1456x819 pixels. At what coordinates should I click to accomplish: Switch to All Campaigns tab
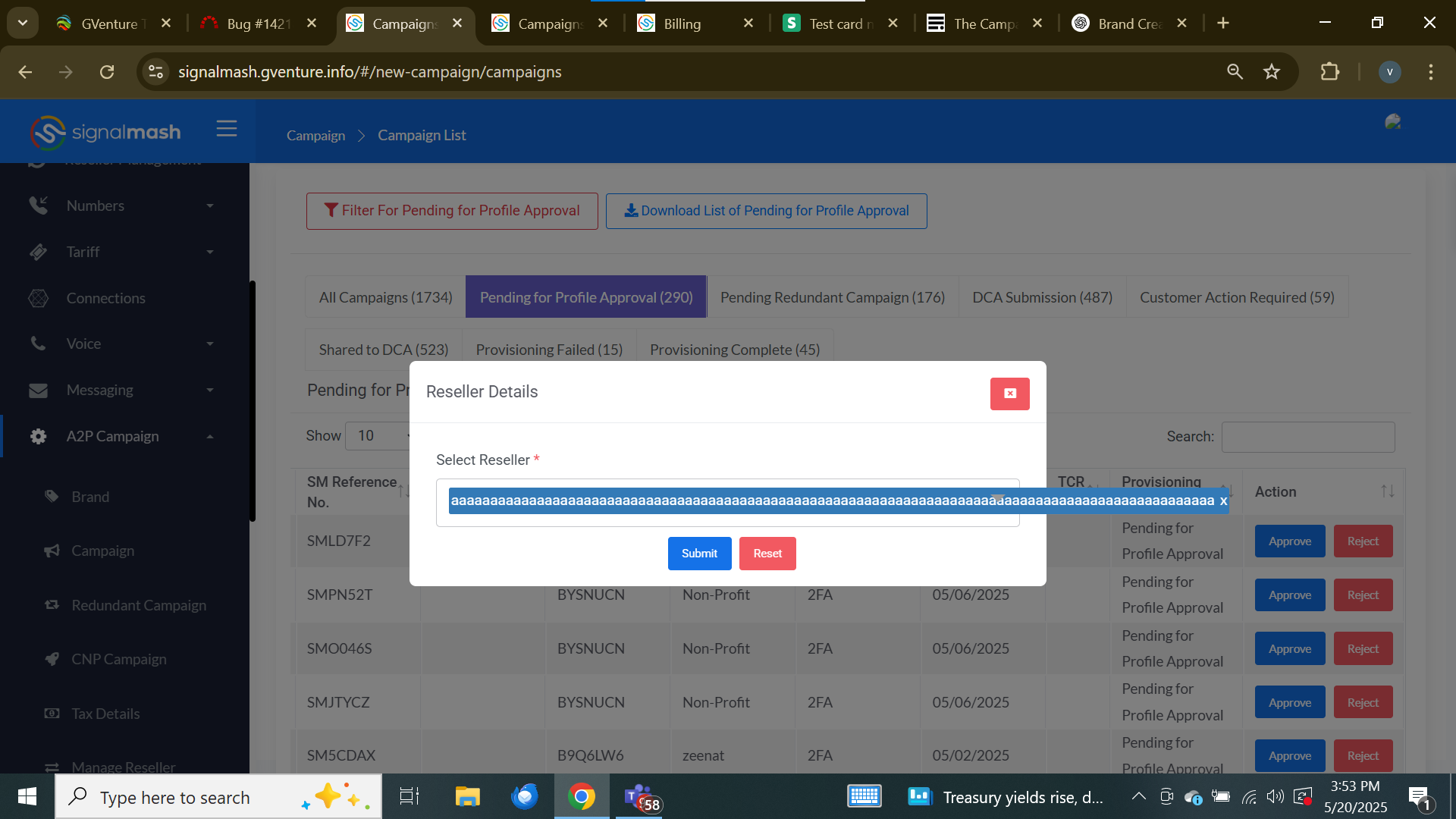(385, 297)
